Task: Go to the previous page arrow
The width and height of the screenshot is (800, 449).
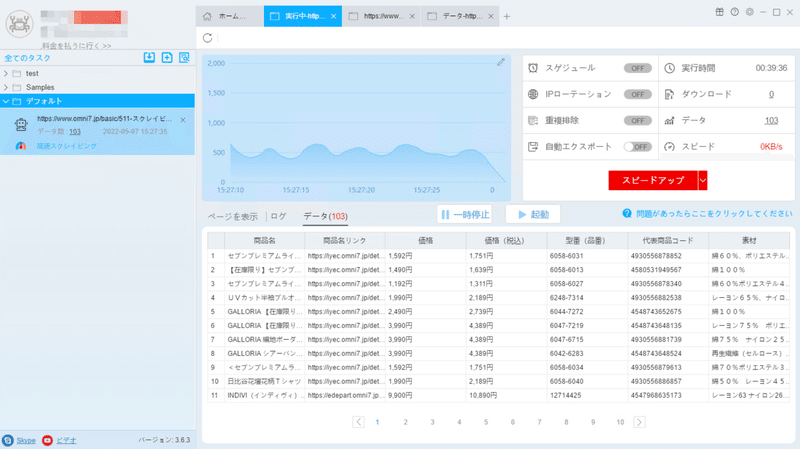Action: [x=358, y=422]
